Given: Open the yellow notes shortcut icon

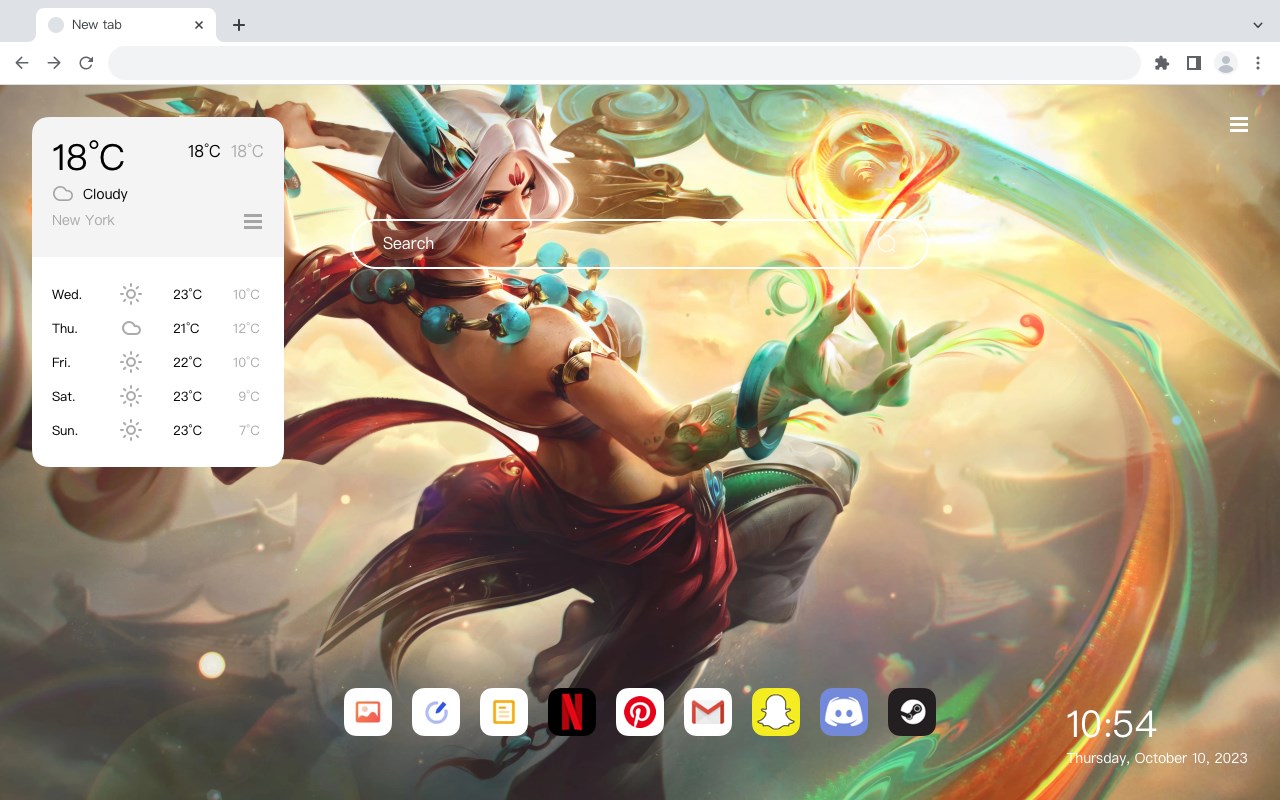Looking at the screenshot, I should coord(504,712).
